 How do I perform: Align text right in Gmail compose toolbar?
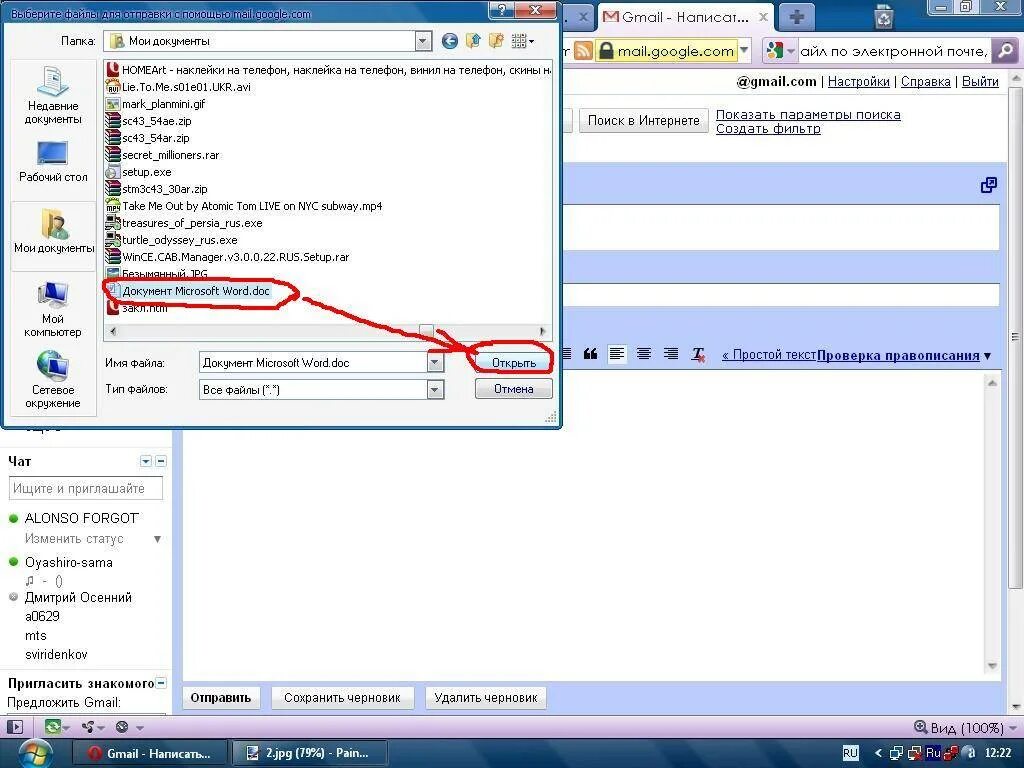pos(671,354)
